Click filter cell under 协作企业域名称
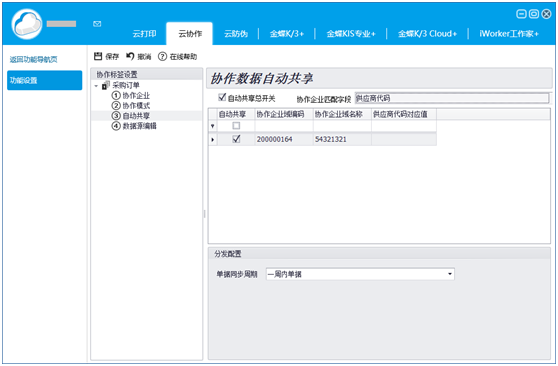 pos(342,126)
